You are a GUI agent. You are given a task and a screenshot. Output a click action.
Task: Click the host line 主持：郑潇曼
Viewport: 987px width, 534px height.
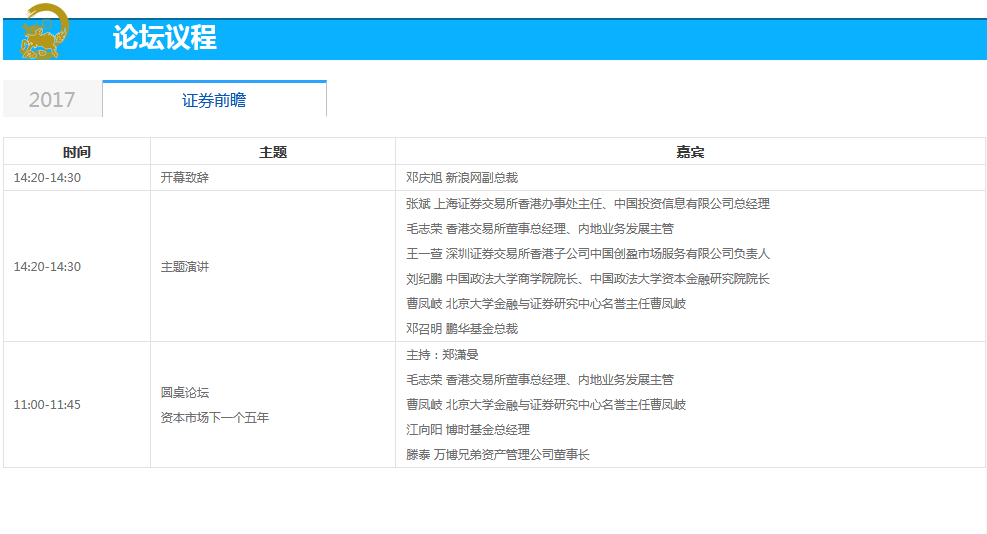tap(443, 355)
